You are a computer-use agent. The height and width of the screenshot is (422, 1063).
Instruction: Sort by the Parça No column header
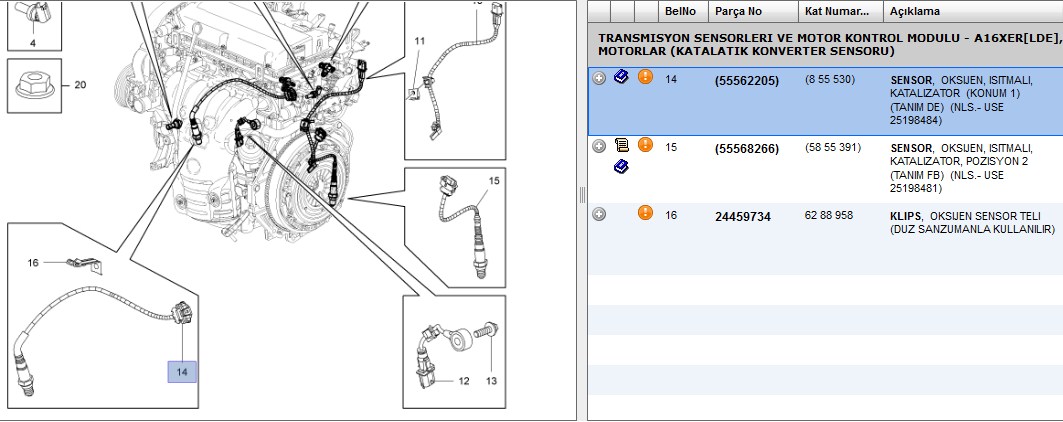[x=753, y=12]
